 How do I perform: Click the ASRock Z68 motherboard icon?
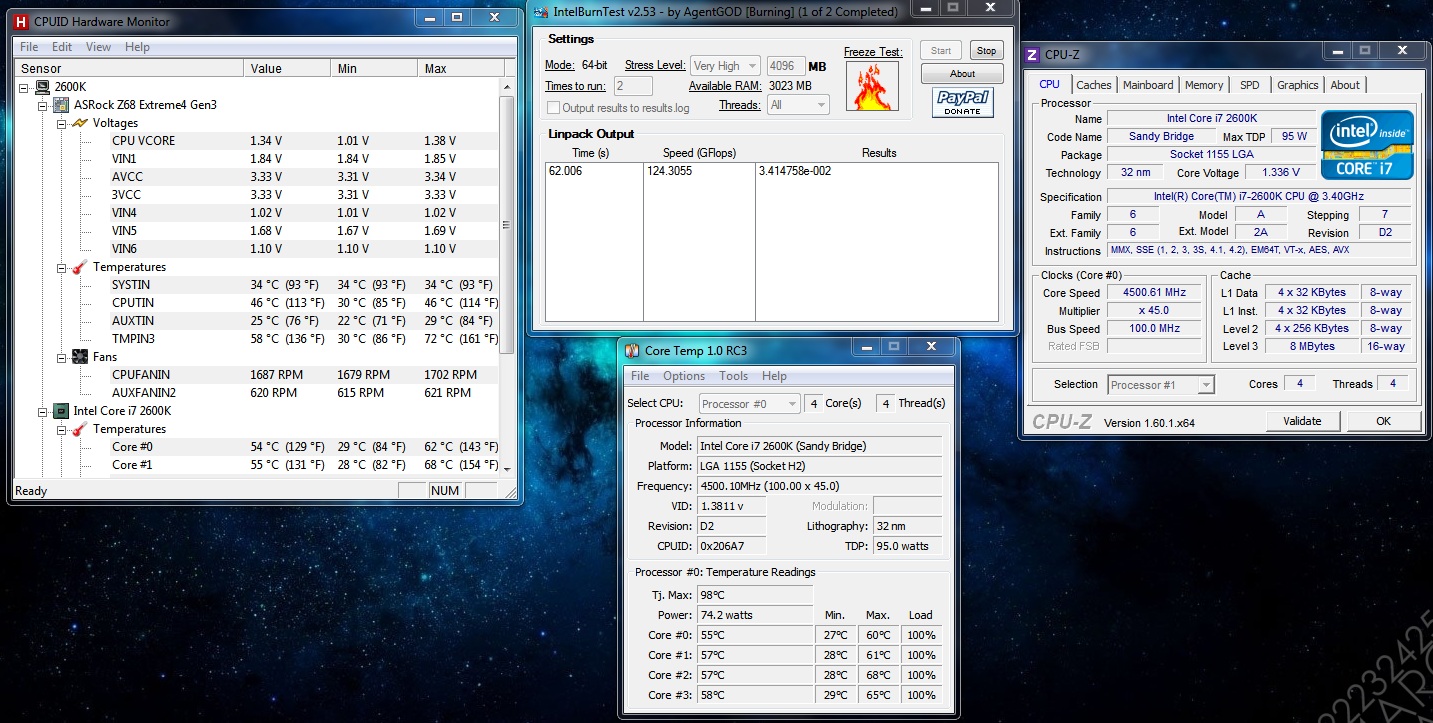point(61,105)
